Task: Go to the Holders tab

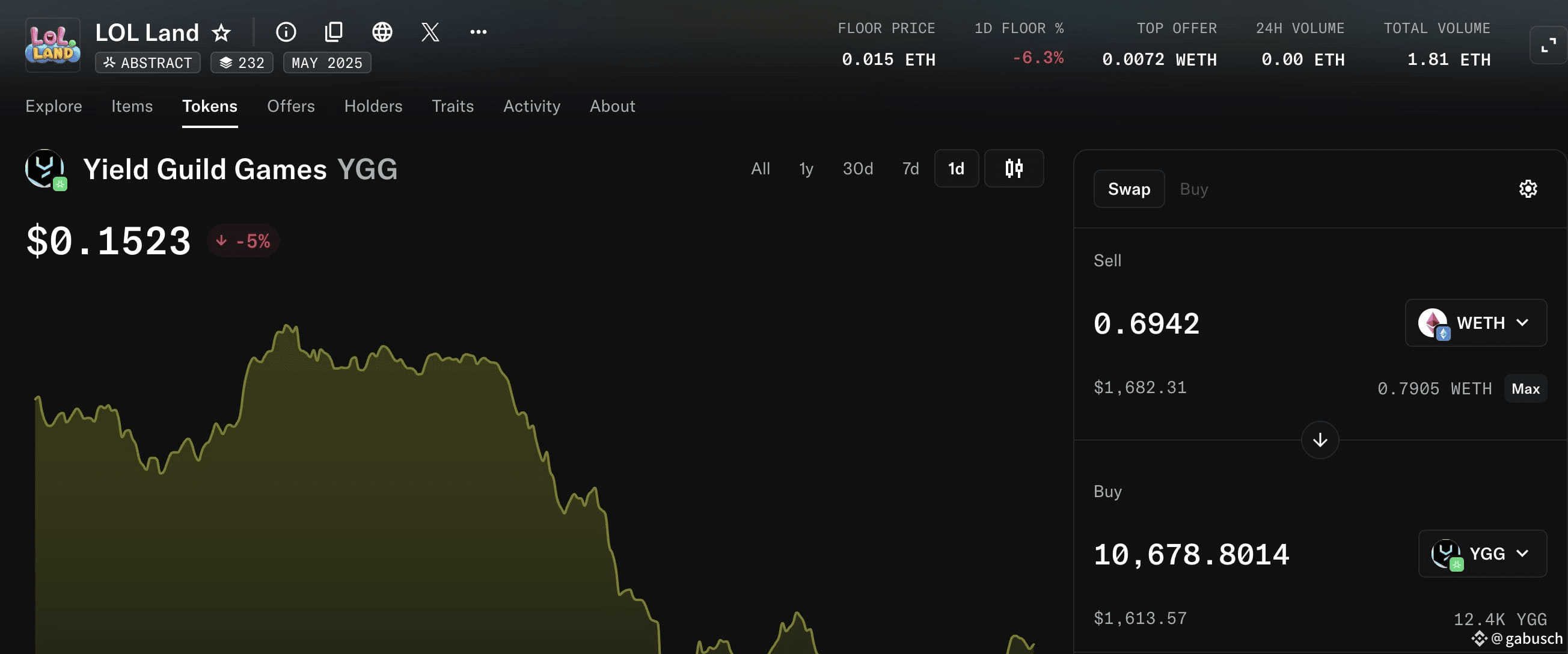Action: (x=373, y=106)
